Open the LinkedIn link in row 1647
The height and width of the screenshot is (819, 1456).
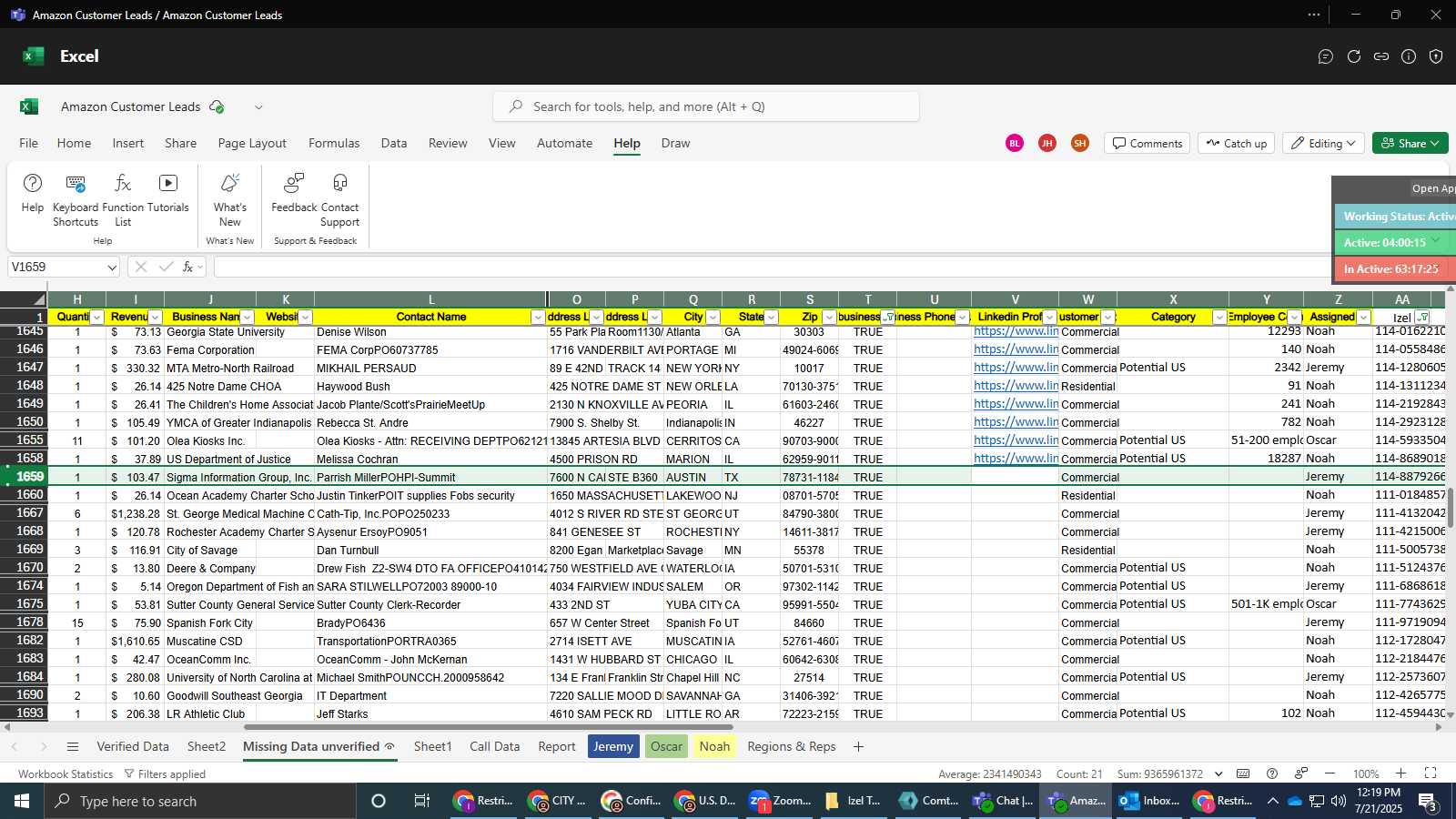1016,368
